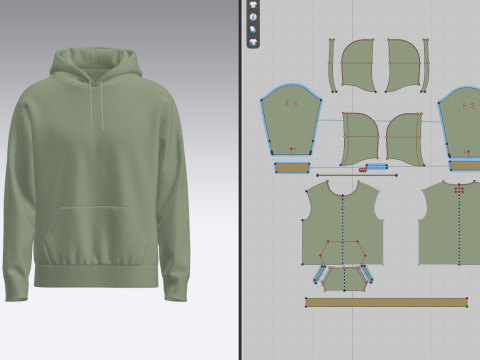The height and width of the screenshot is (360, 480).
Task: Click the hexagonal pocket outline on front bodice
Action: point(343,253)
